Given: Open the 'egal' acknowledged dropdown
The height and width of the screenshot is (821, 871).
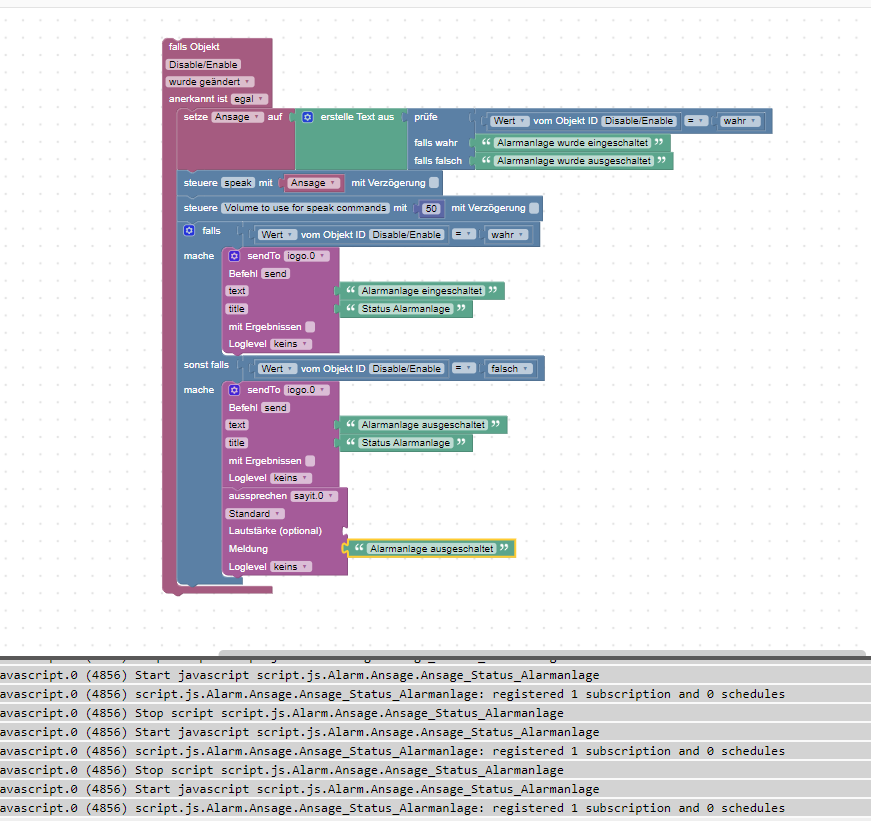Looking at the screenshot, I should click(x=249, y=99).
